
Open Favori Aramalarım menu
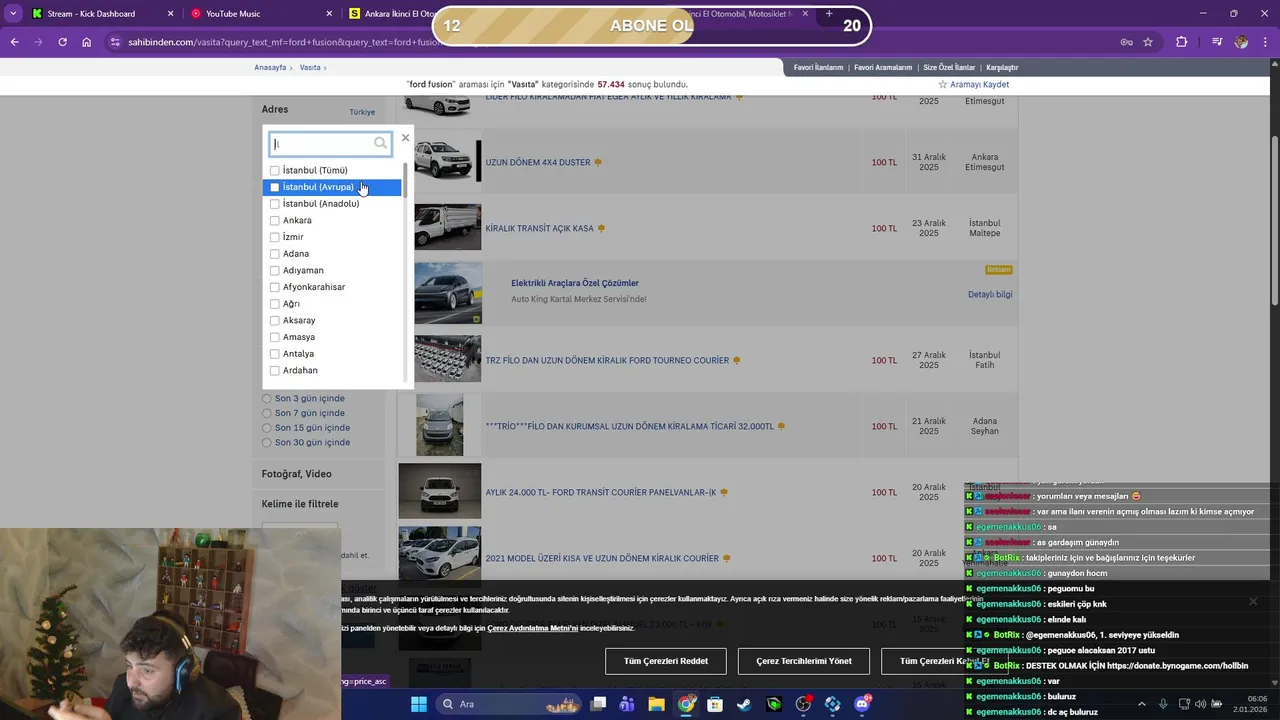click(883, 67)
